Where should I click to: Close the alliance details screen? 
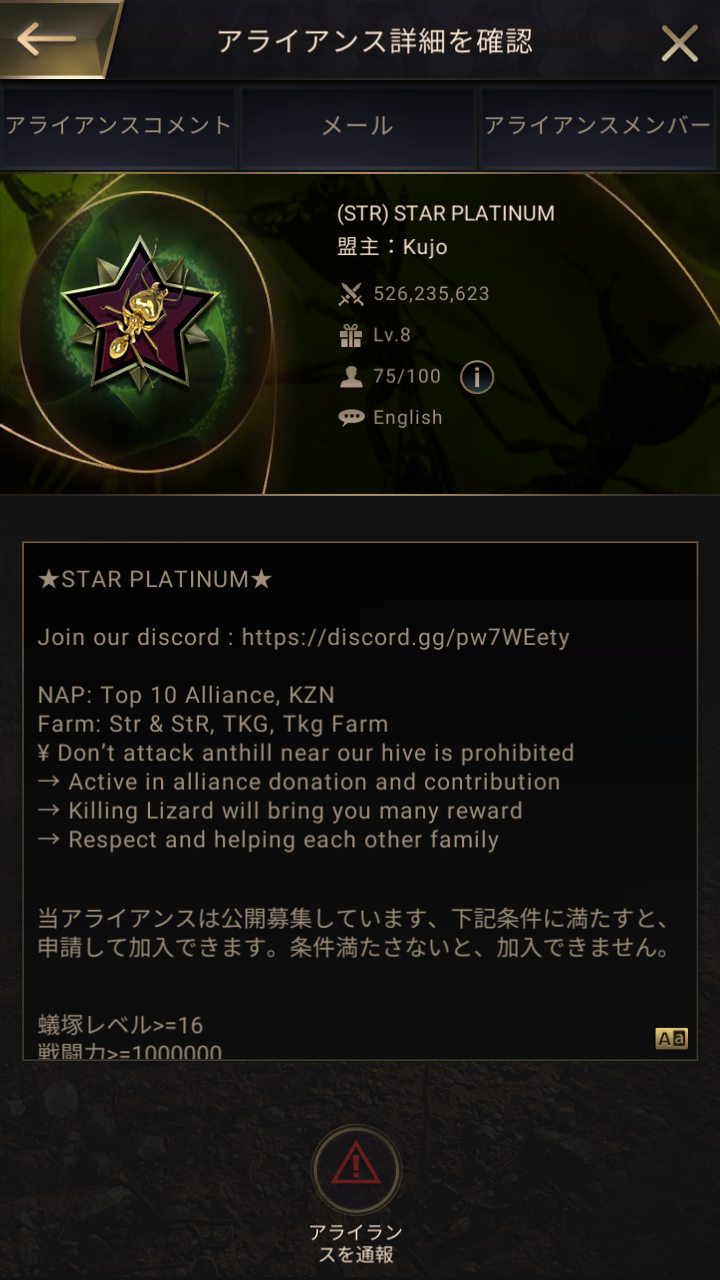coord(680,43)
